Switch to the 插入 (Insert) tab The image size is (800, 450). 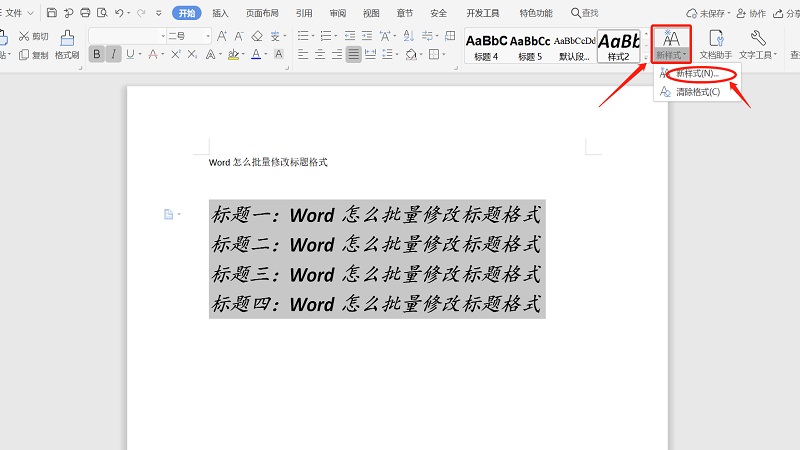[x=220, y=13]
